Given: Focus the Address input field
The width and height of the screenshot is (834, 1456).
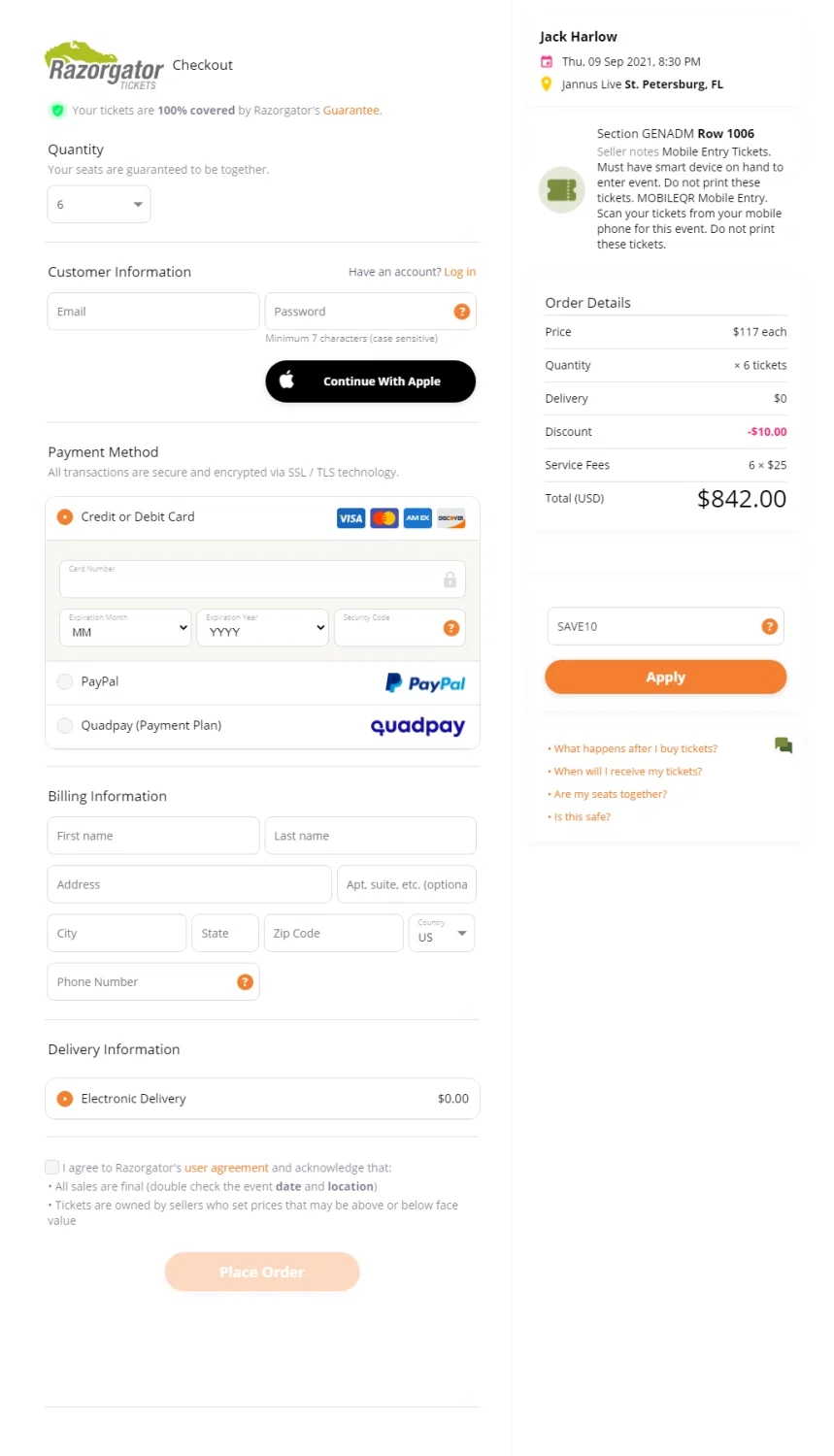Looking at the screenshot, I should click(x=189, y=884).
